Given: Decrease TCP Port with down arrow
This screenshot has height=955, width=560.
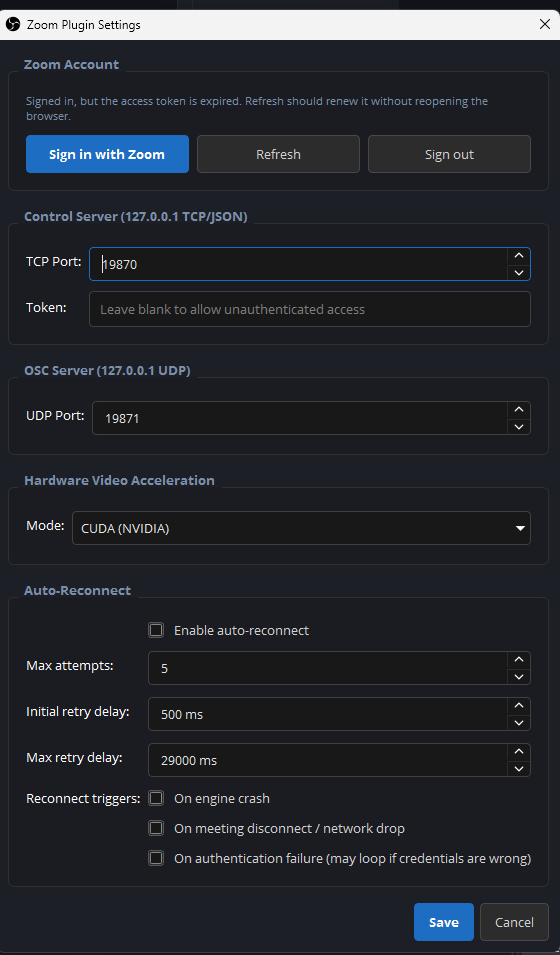Looking at the screenshot, I should (x=519, y=272).
